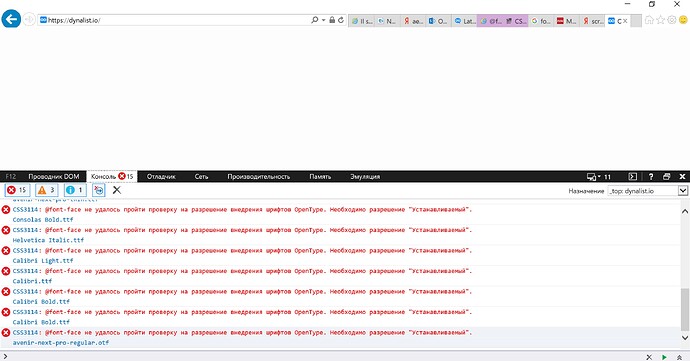Open dev tools help question mark
690x361 pixels.
(x=651, y=177)
